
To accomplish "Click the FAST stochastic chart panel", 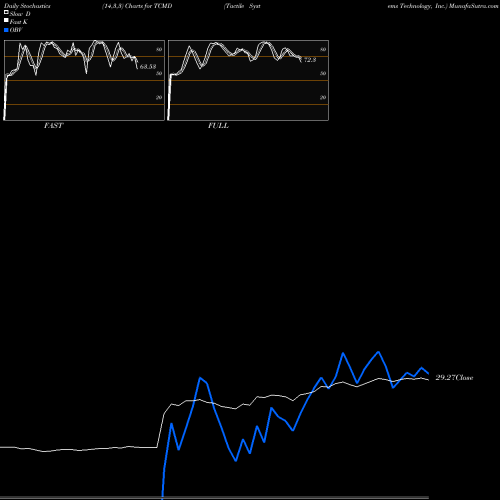I will pos(84,80).
